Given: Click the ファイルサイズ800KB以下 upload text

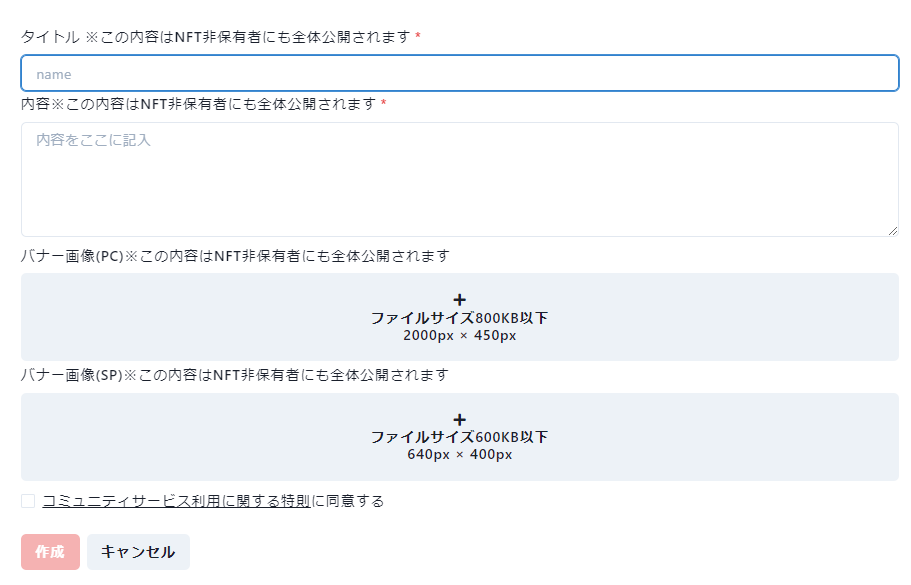Looking at the screenshot, I should point(460,318).
